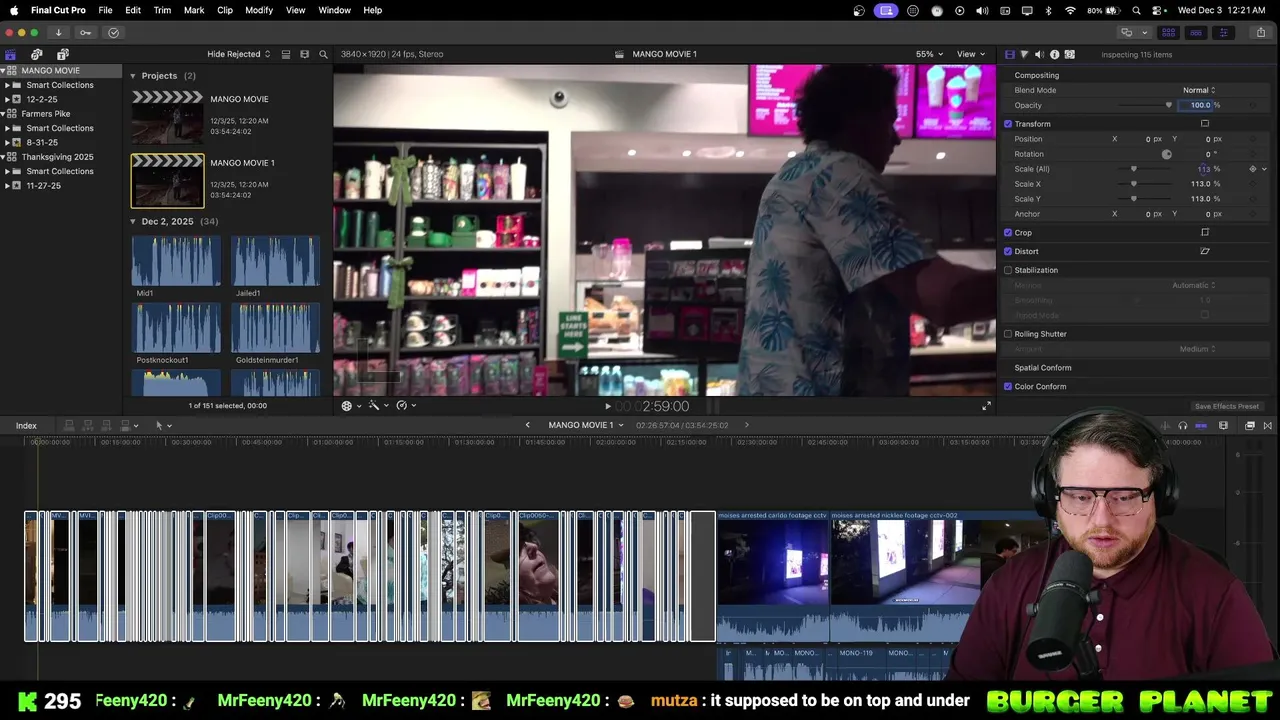Toggle Inspector visibility button in toolbar
This screenshot has width=1280, height=720.
tap(1223, 32)
